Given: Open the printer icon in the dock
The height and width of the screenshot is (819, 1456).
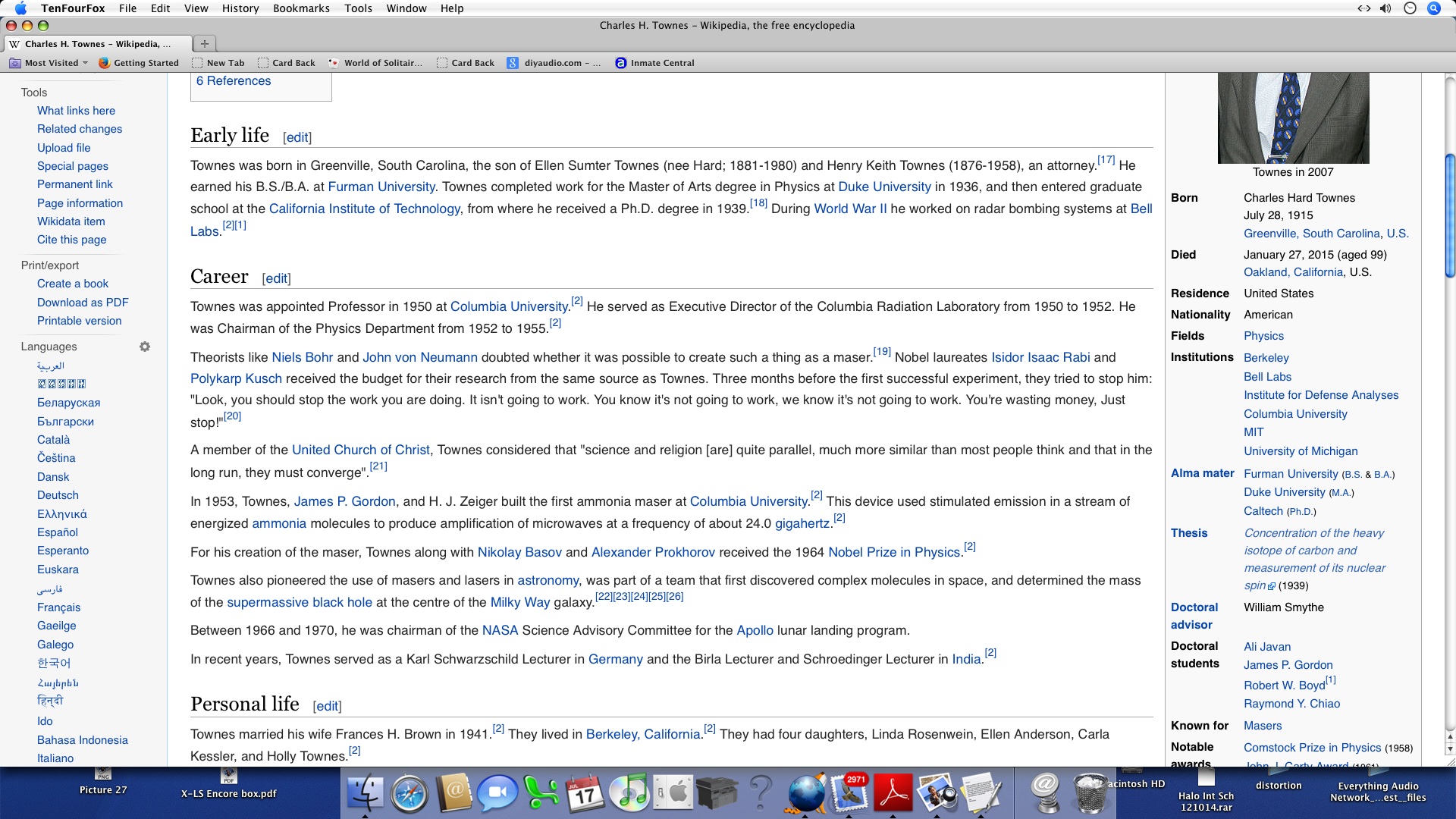Looking at the screenshot, I should (x=717, y=793).
